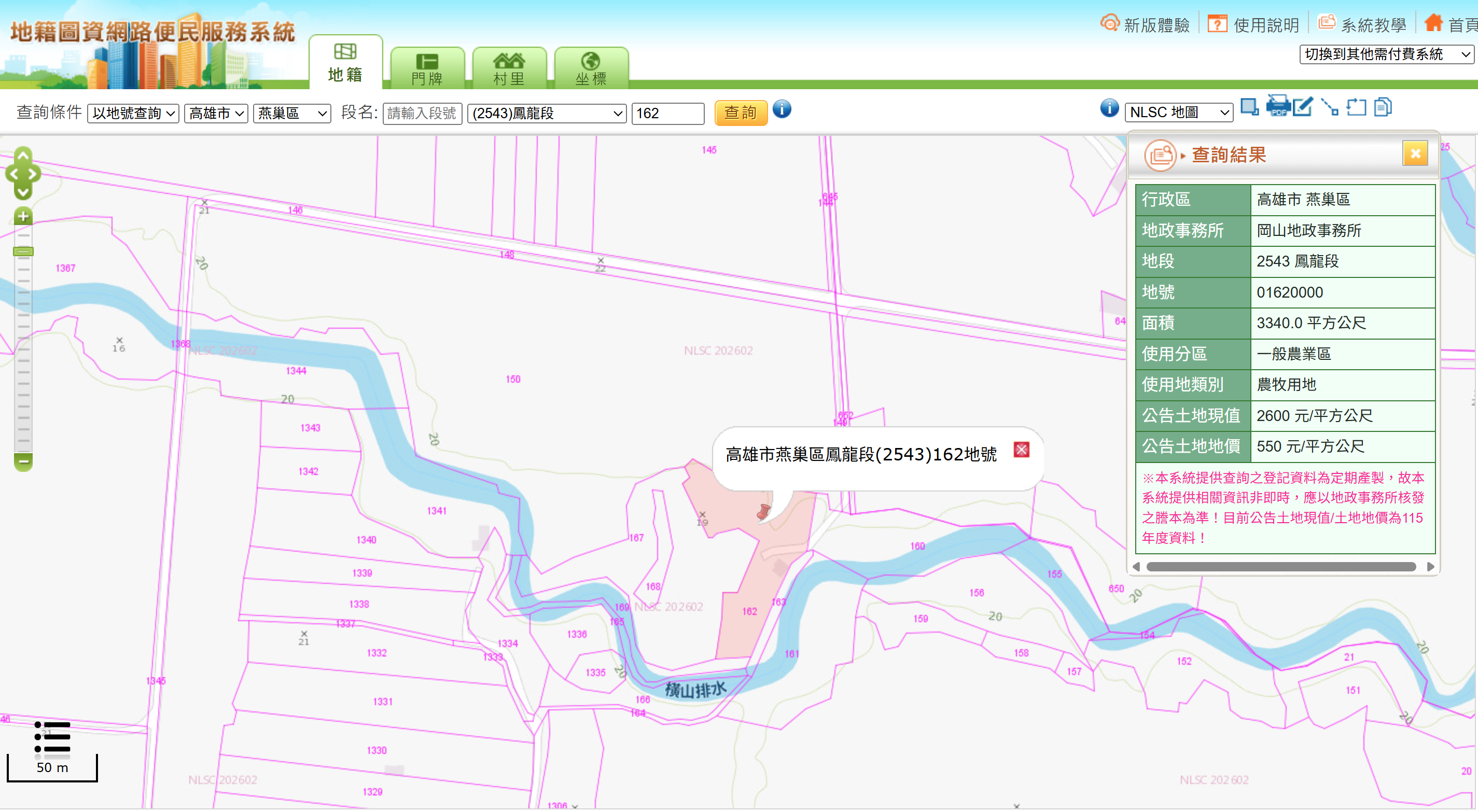The image size is (1478, 812).
Task: Pan map up with the arrow control
Action: coord(23,156)
